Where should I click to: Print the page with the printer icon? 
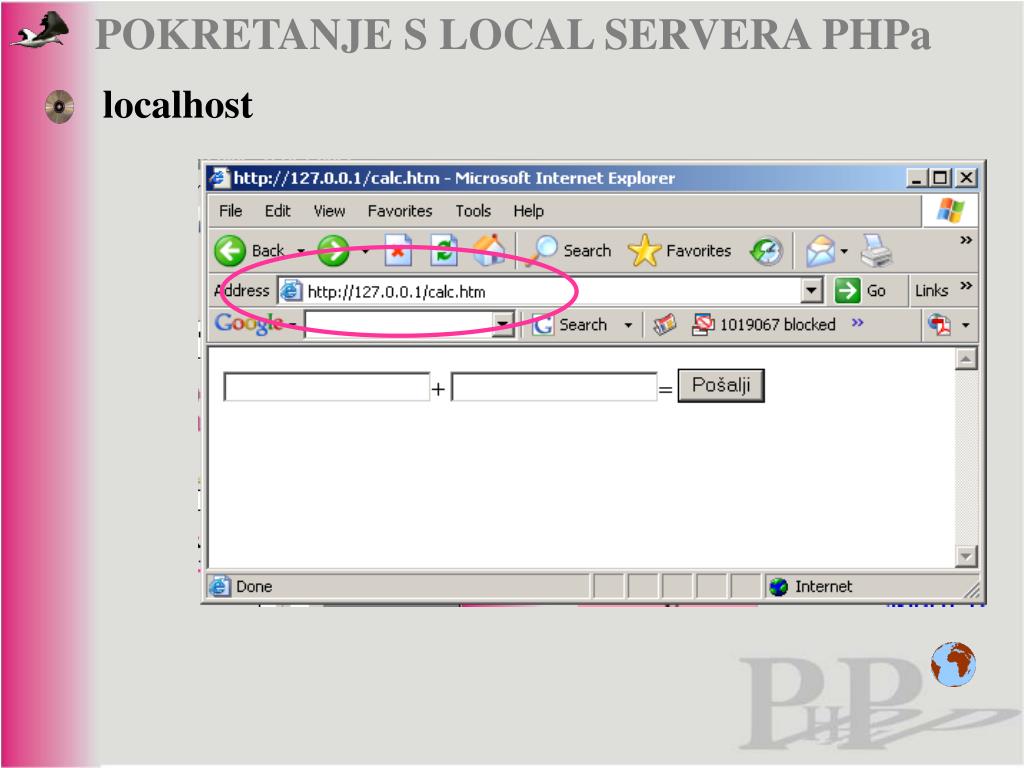(x=876, y=251)
